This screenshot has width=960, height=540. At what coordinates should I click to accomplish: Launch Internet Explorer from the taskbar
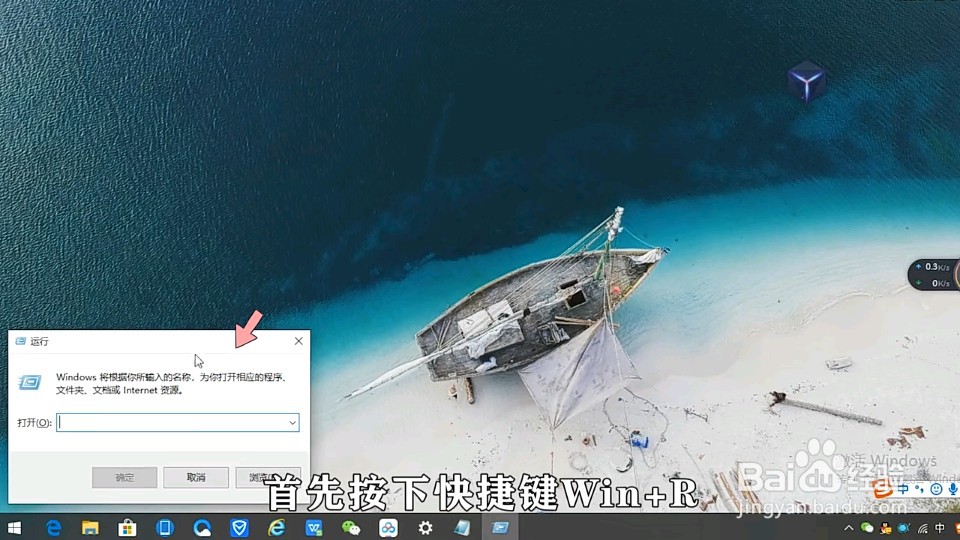(277, 528)
